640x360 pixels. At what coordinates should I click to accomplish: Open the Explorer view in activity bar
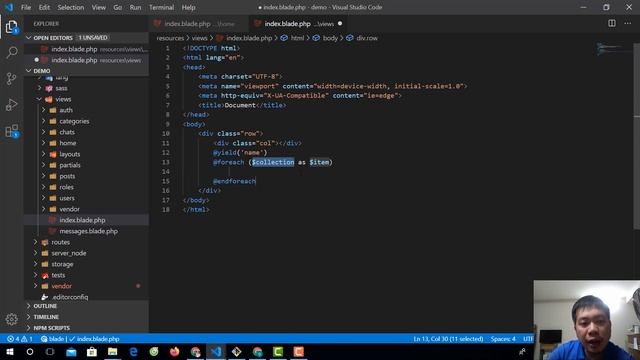click(11, 27)
